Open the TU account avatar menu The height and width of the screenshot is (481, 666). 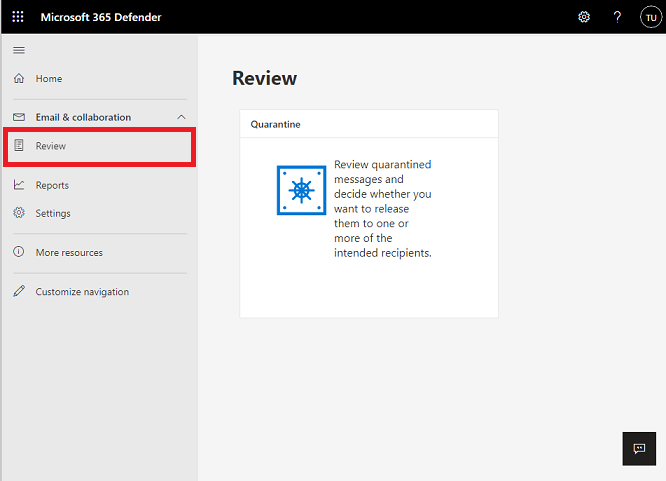pyautogui.click(x=651, y=17)
